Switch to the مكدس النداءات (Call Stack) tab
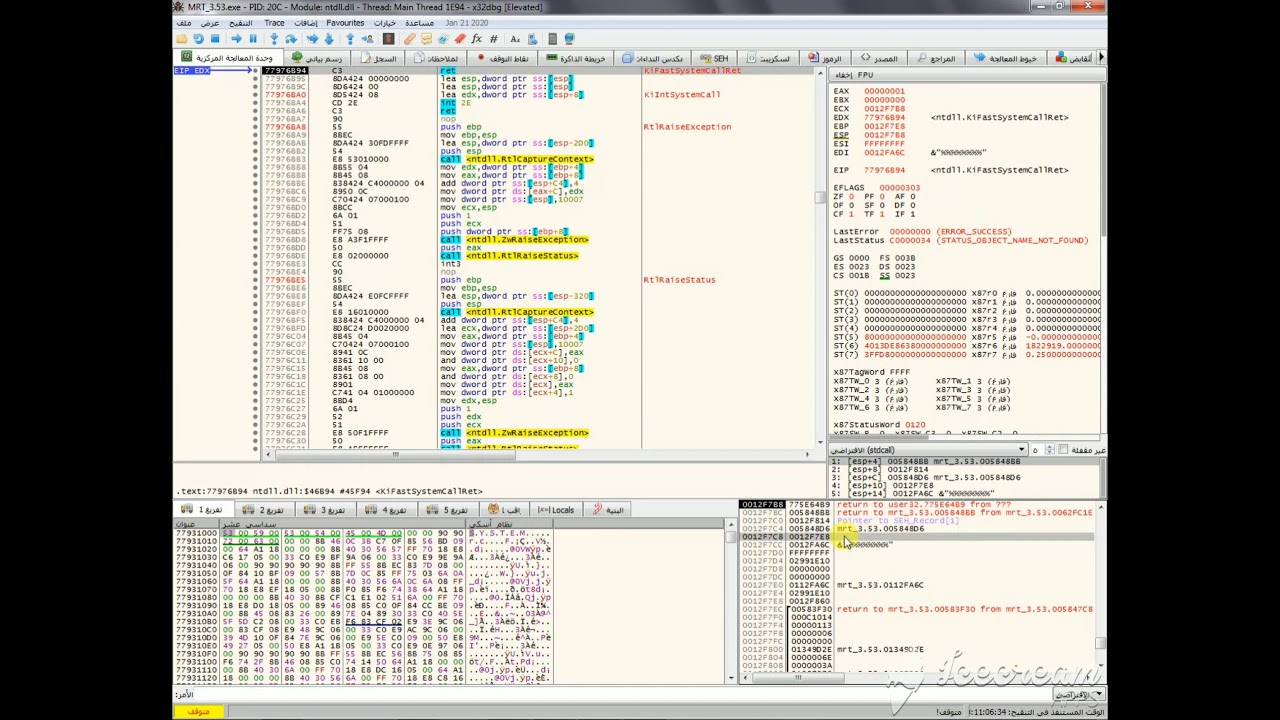 [x=653, y=58]
